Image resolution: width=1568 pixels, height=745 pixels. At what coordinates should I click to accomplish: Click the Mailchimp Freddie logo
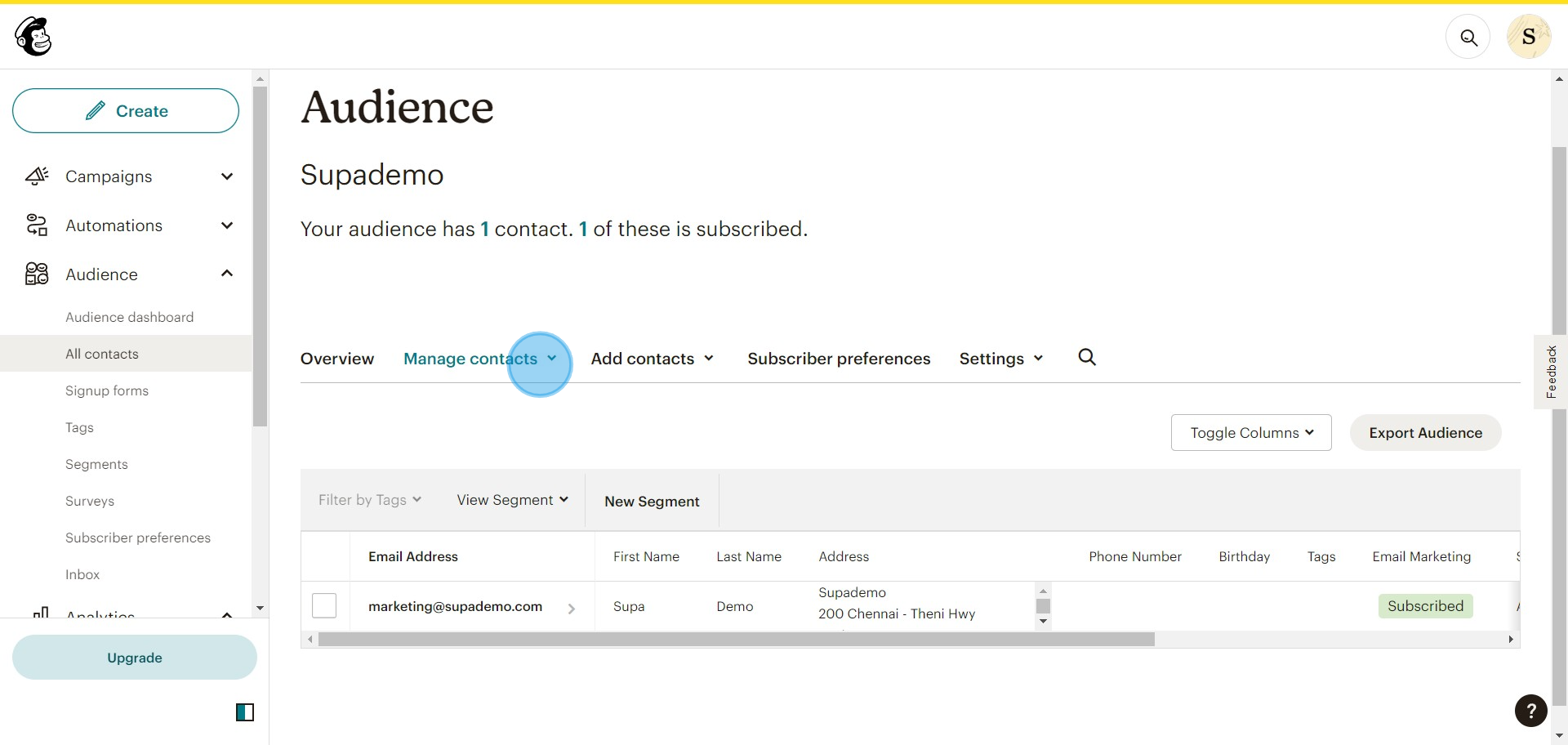coord(33,37)
